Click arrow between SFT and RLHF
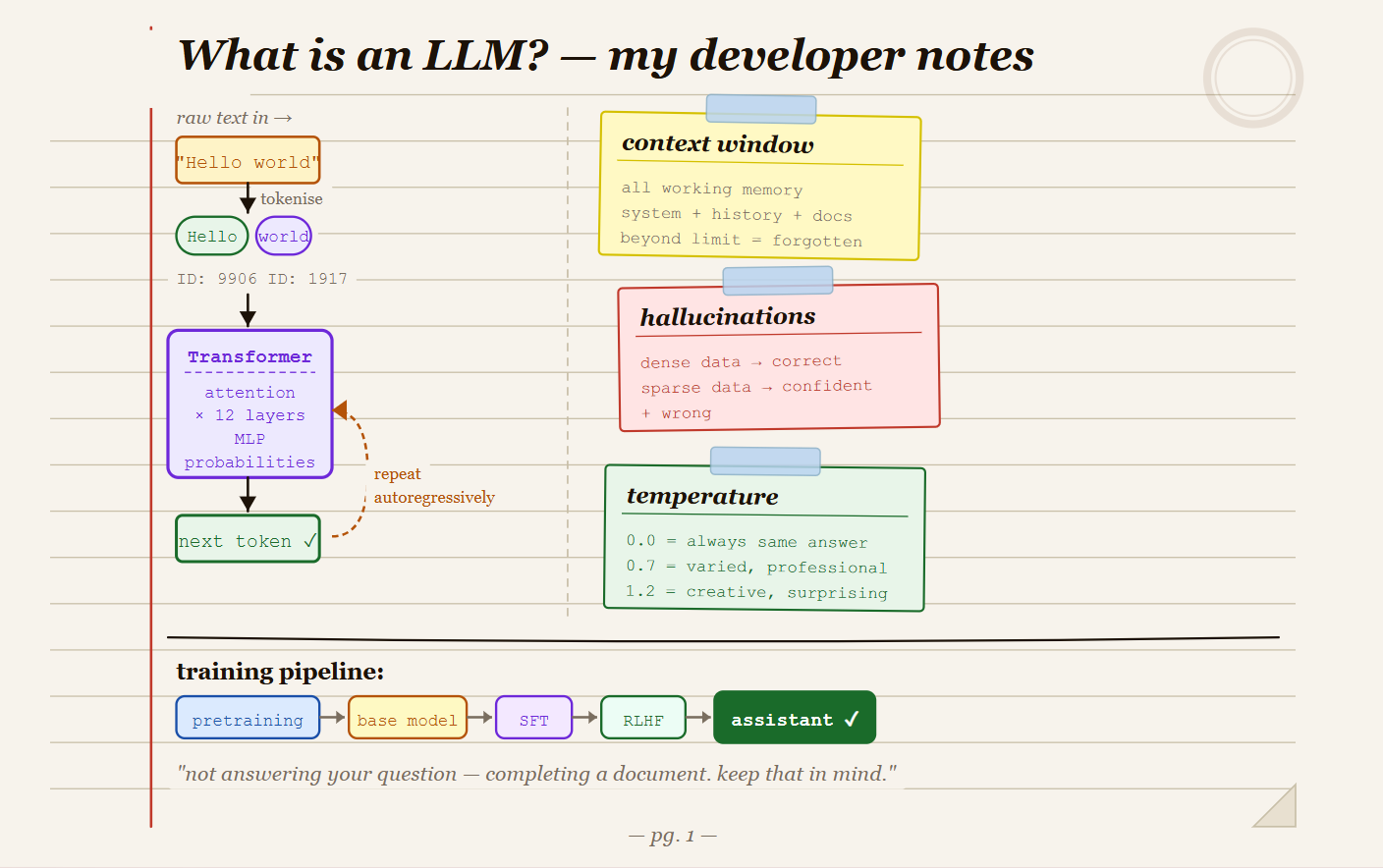The image size is (1383, 868). coord(585,718)
